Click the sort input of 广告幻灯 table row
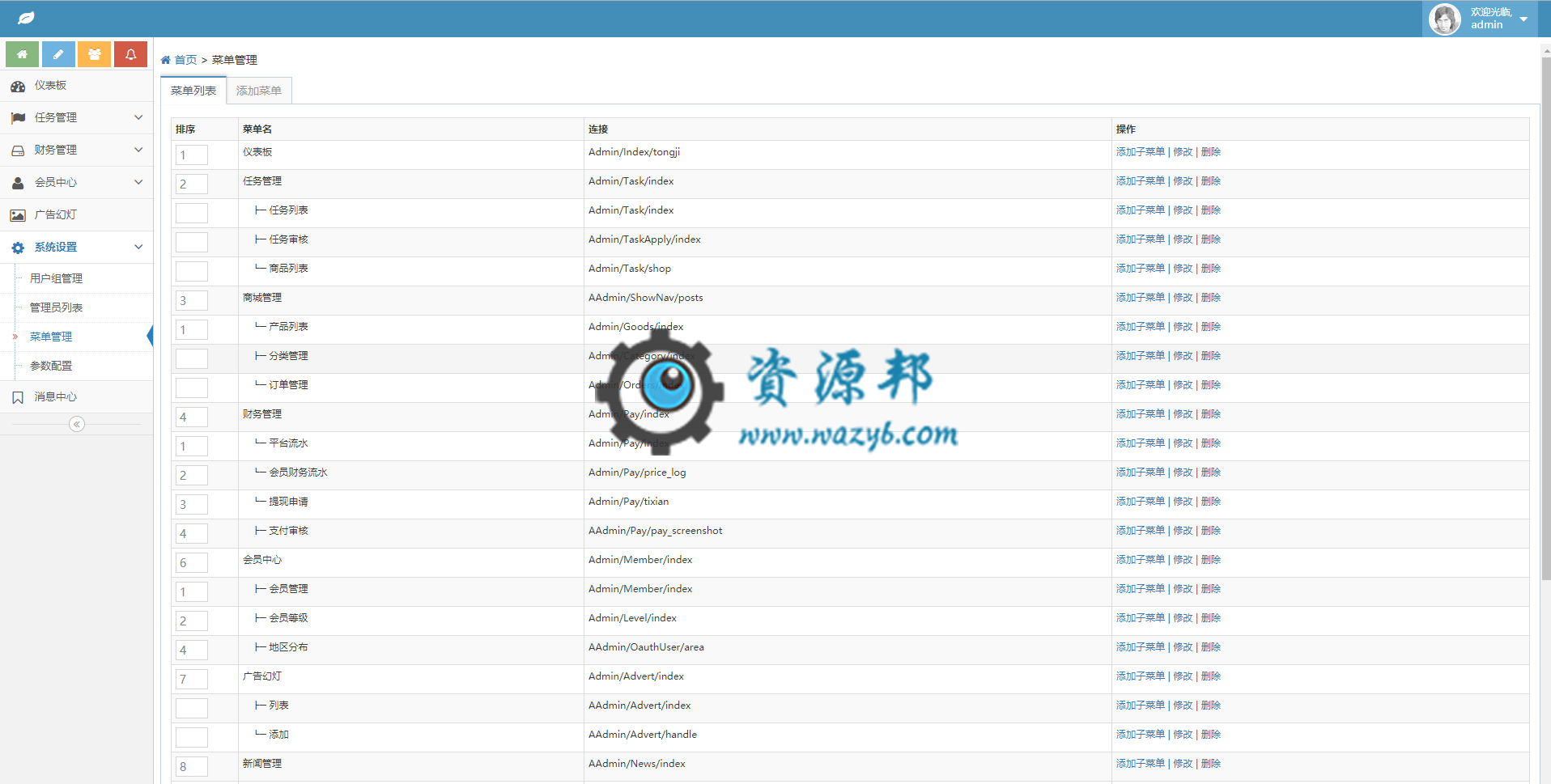The width and height of the screenshot is (1551, 784). click(192, 679)
